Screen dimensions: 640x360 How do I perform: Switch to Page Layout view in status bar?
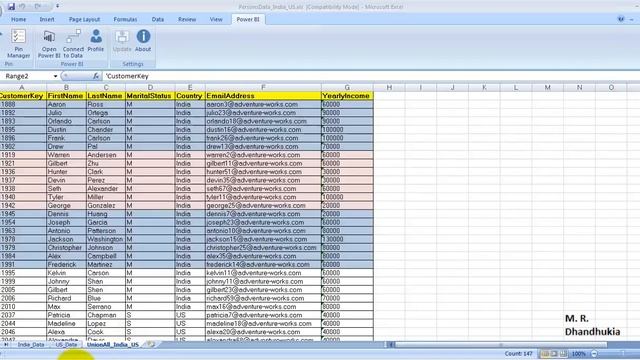click(x=554, y=354)
